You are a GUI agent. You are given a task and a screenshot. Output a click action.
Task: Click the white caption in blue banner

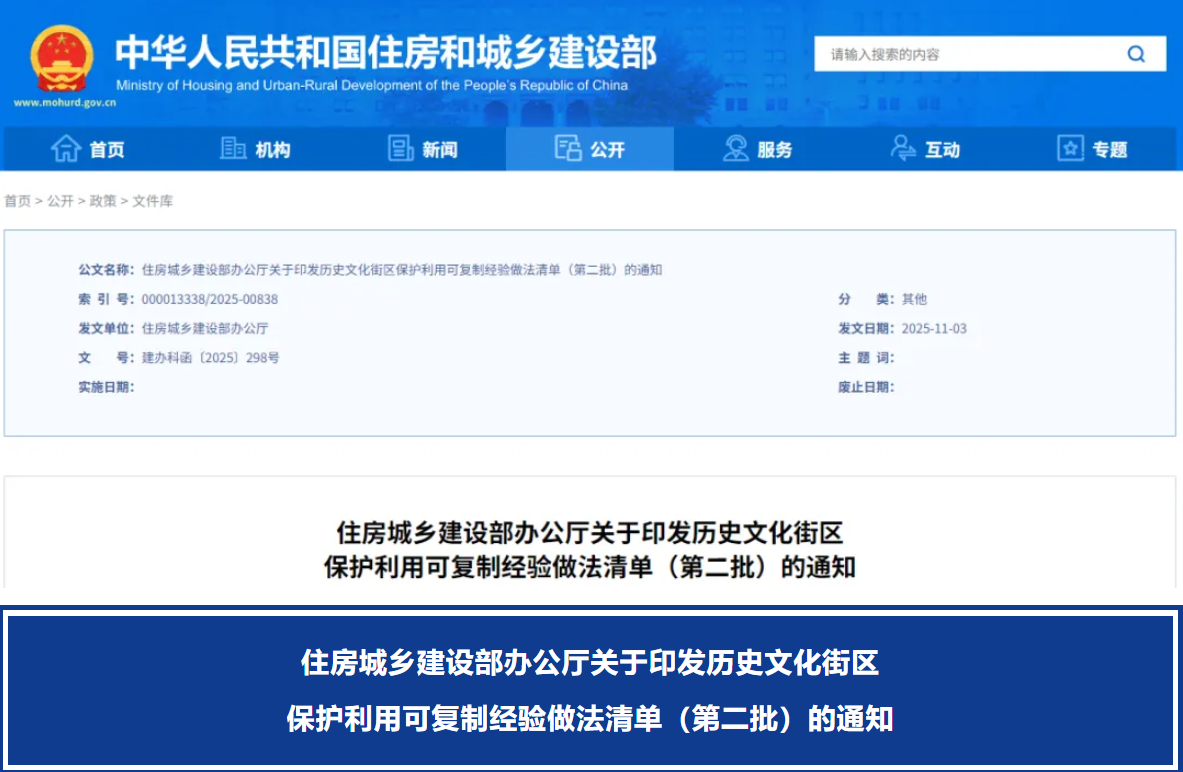coord(590,690)
